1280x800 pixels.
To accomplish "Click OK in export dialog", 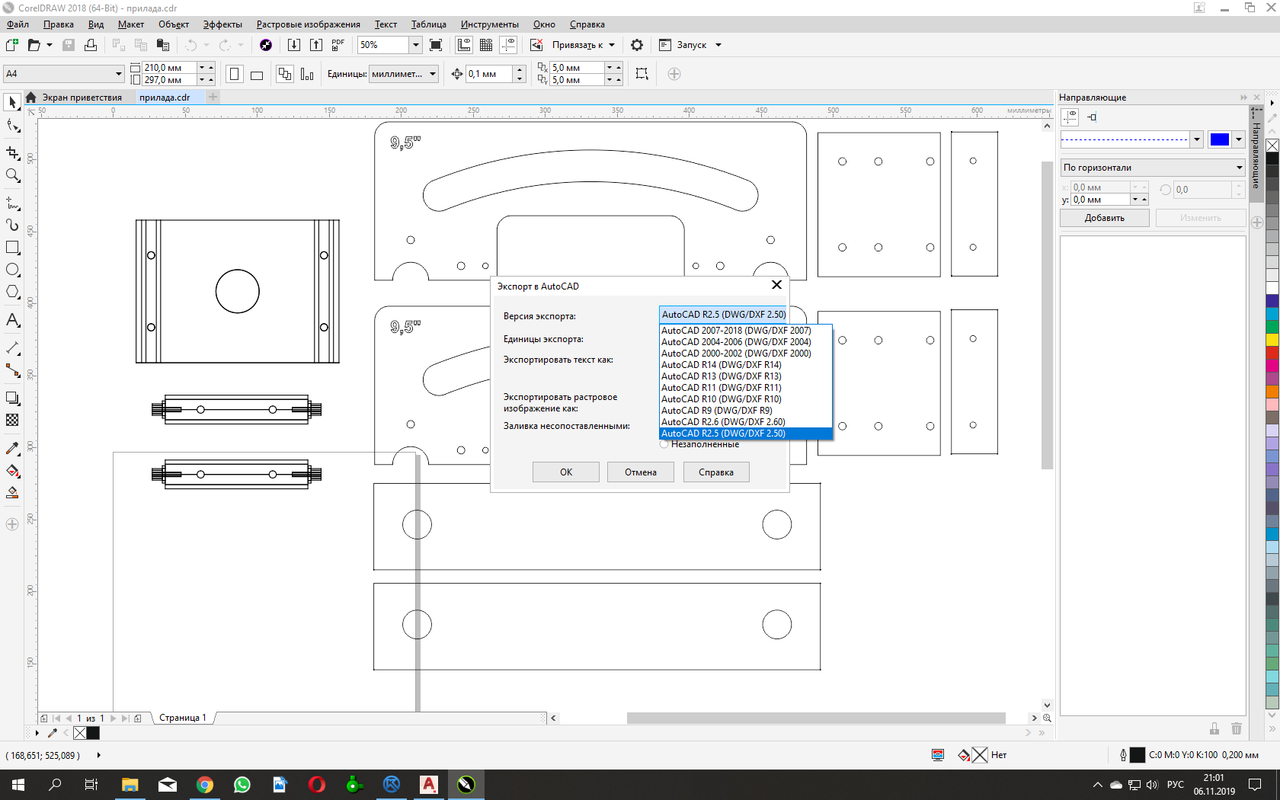I will [x=566, y=472].
